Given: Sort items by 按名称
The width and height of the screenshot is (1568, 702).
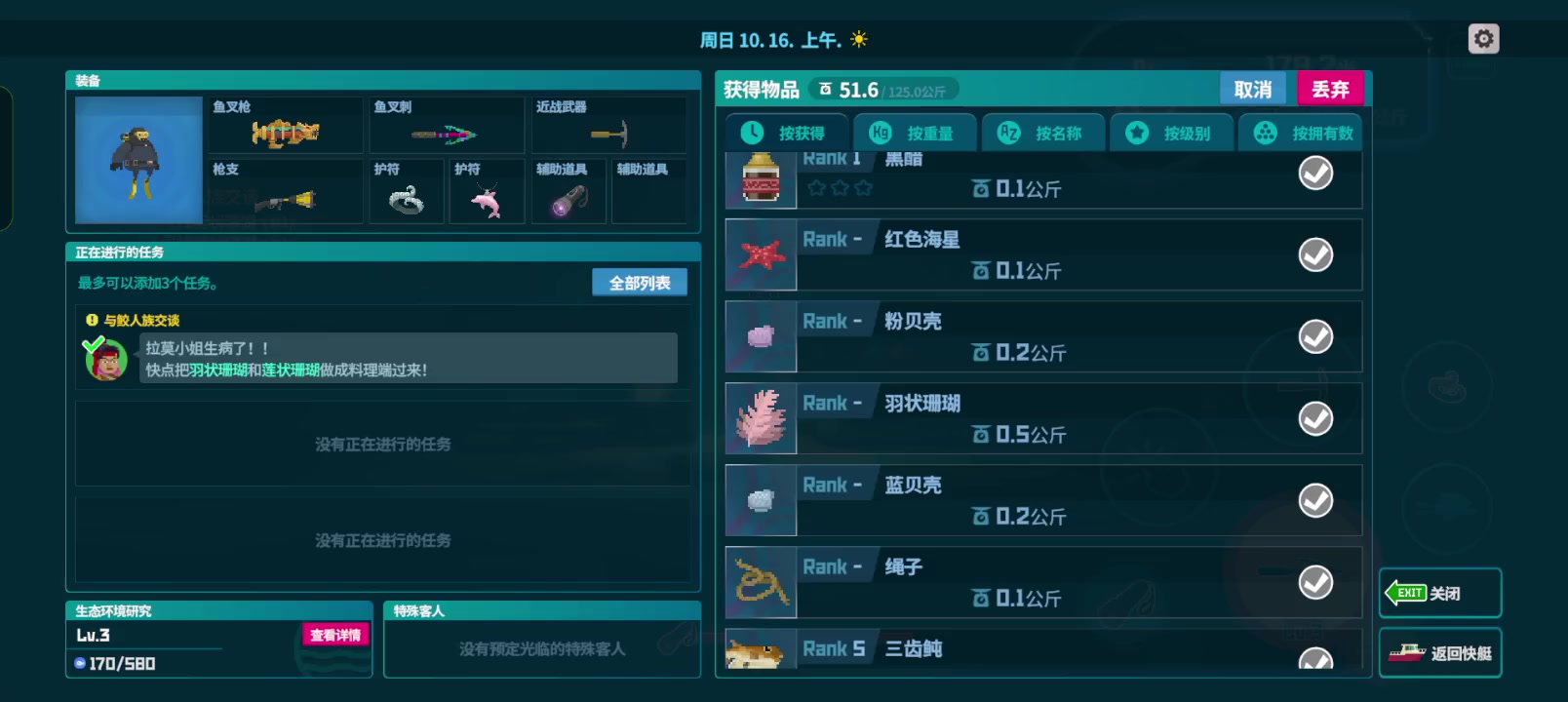Looking at the screenshot, I should [1041, 133].
